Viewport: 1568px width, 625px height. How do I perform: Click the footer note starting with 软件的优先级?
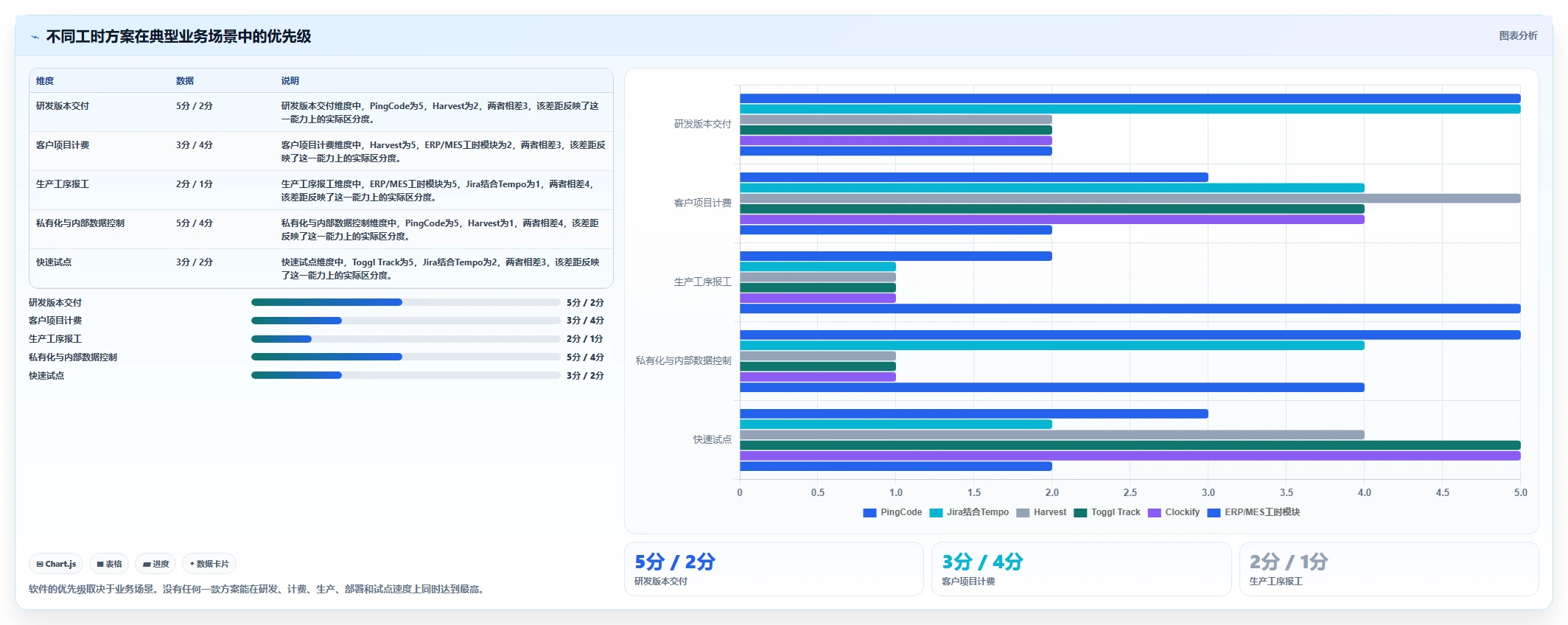coord(258,590)
